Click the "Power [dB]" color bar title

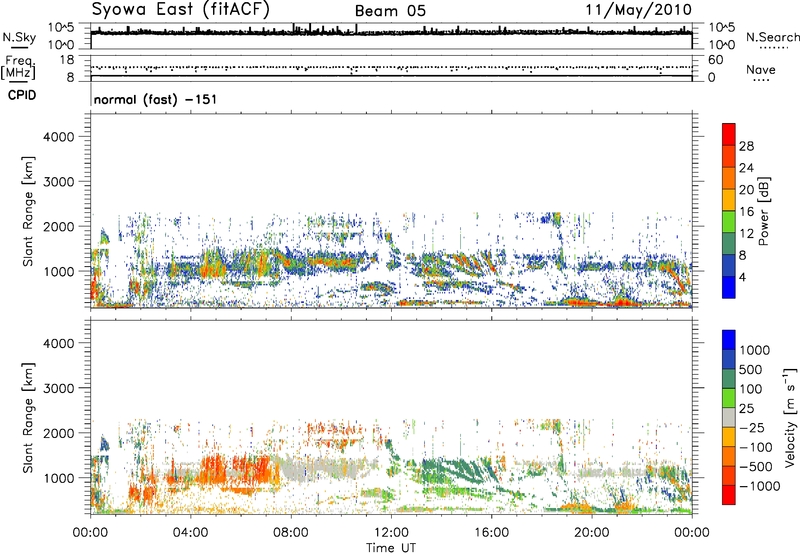(763, 211)
